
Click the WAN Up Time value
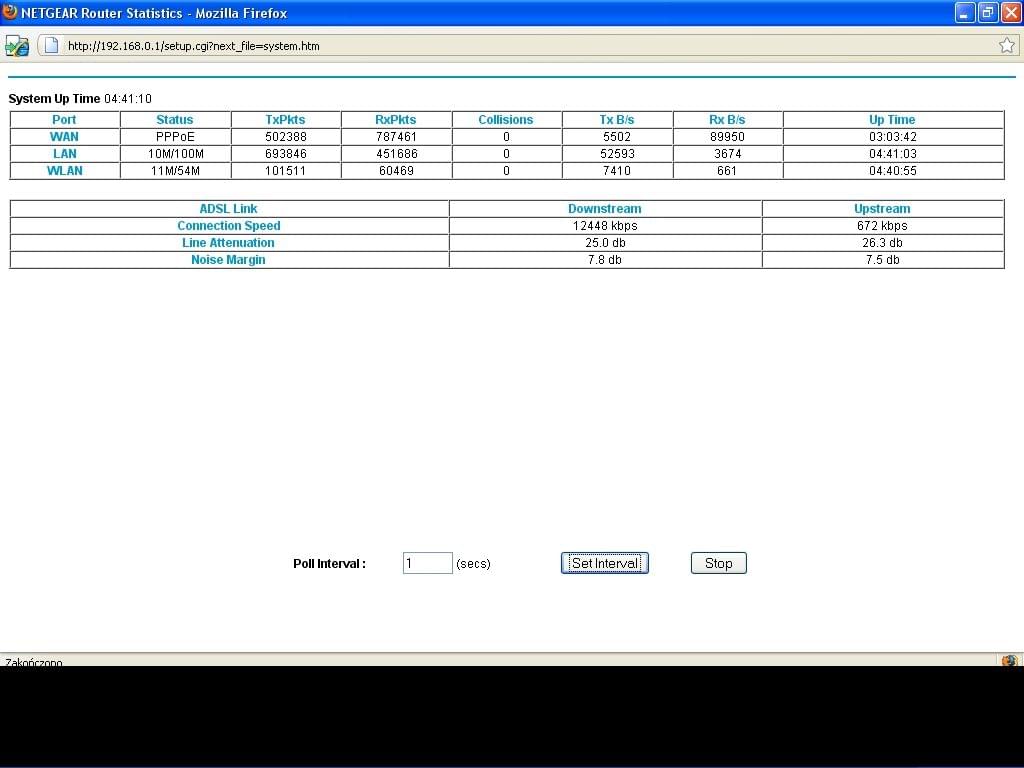(x=892, y=137)
